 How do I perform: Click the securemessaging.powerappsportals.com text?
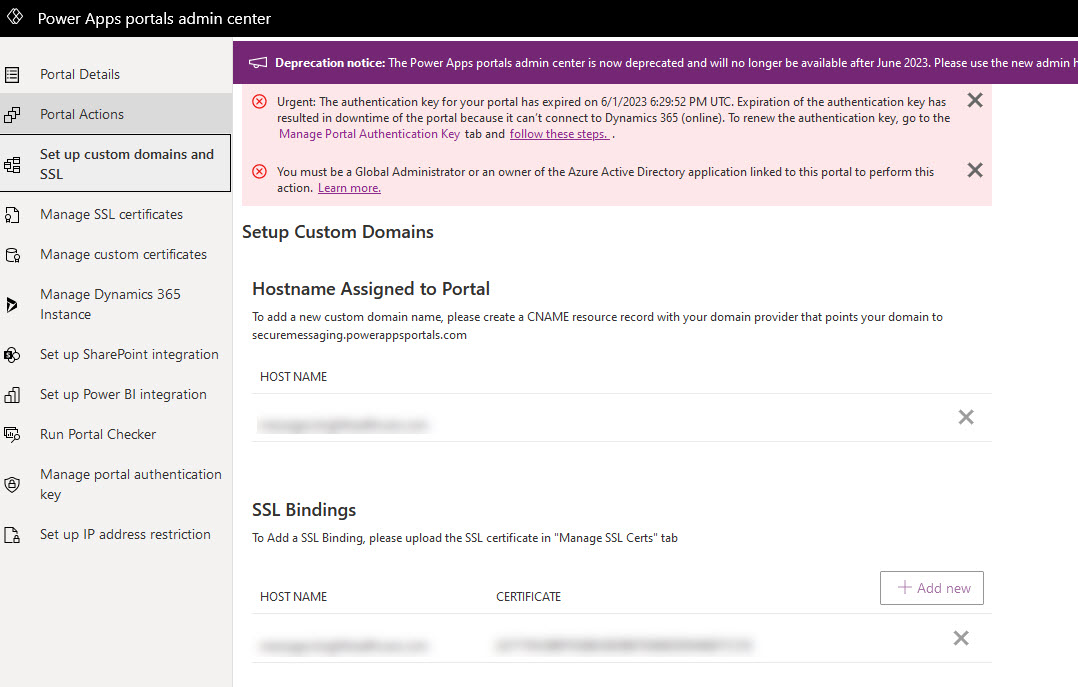pos(360,335)
